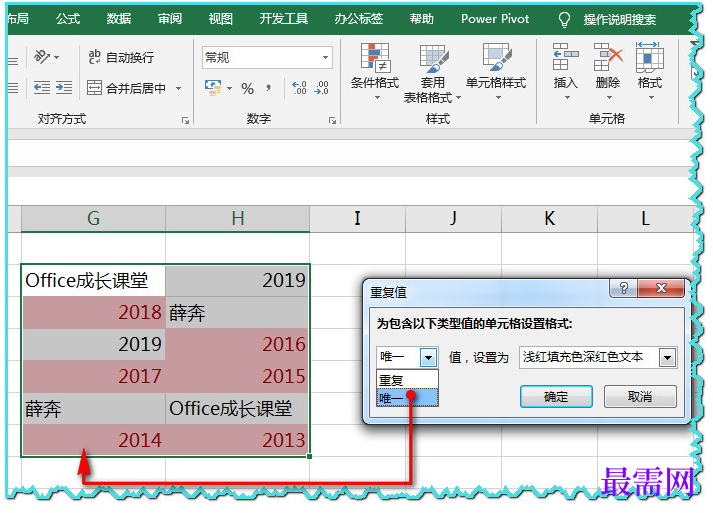Select cell containing 2013
713x513 pixels.
click(x=237, y=440)
